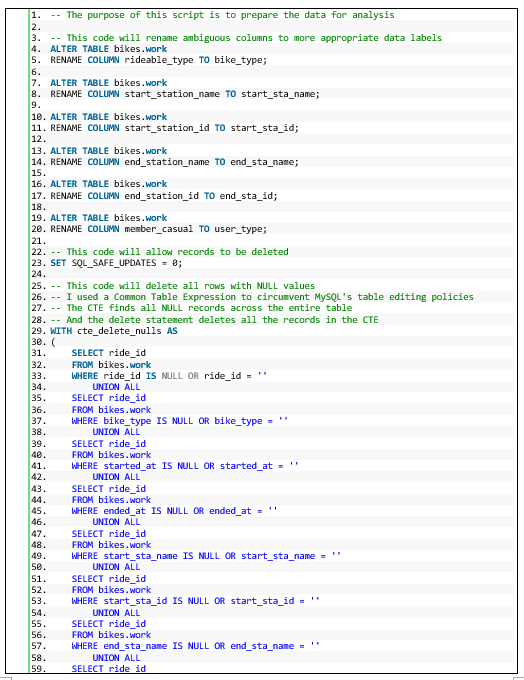Click FROM bikes.work on line 56
The image size is (524, 680).
coord(111,635)
